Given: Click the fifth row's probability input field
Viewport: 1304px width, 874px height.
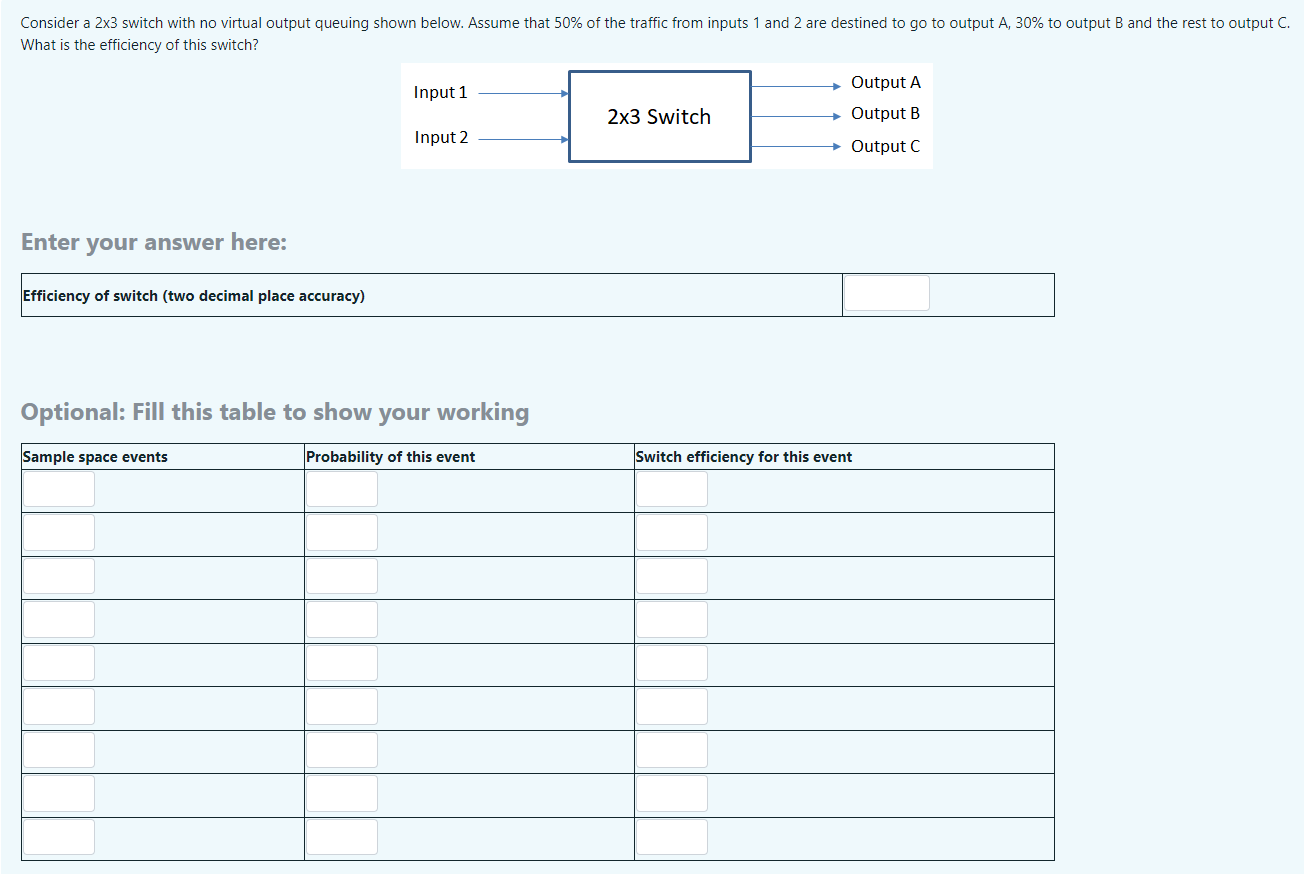Looking at the screenshot, I should point(342,662).
